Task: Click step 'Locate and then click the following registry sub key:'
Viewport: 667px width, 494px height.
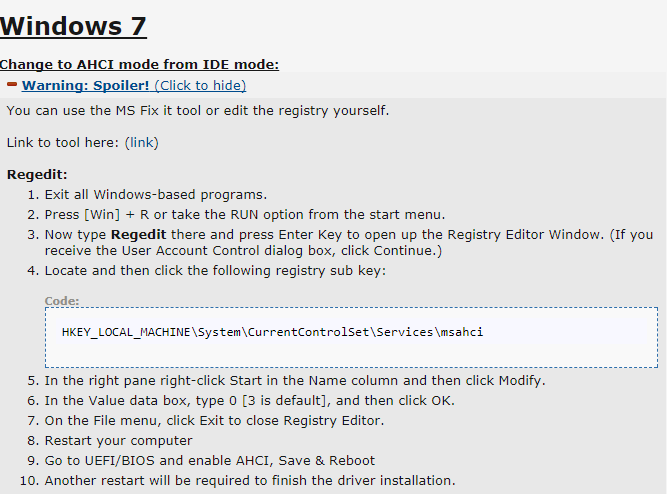Action: pos(215,271)
